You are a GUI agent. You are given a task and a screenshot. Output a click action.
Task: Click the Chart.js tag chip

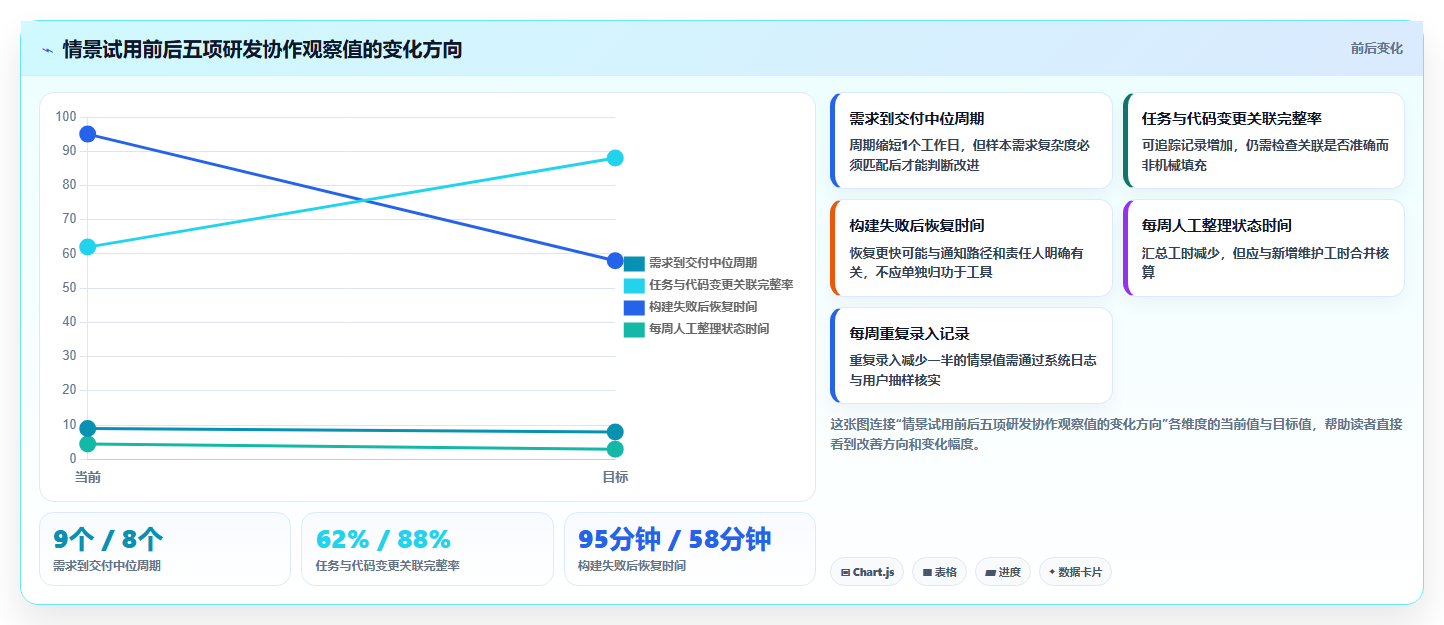pyautogui.click(x=867, y=572)
